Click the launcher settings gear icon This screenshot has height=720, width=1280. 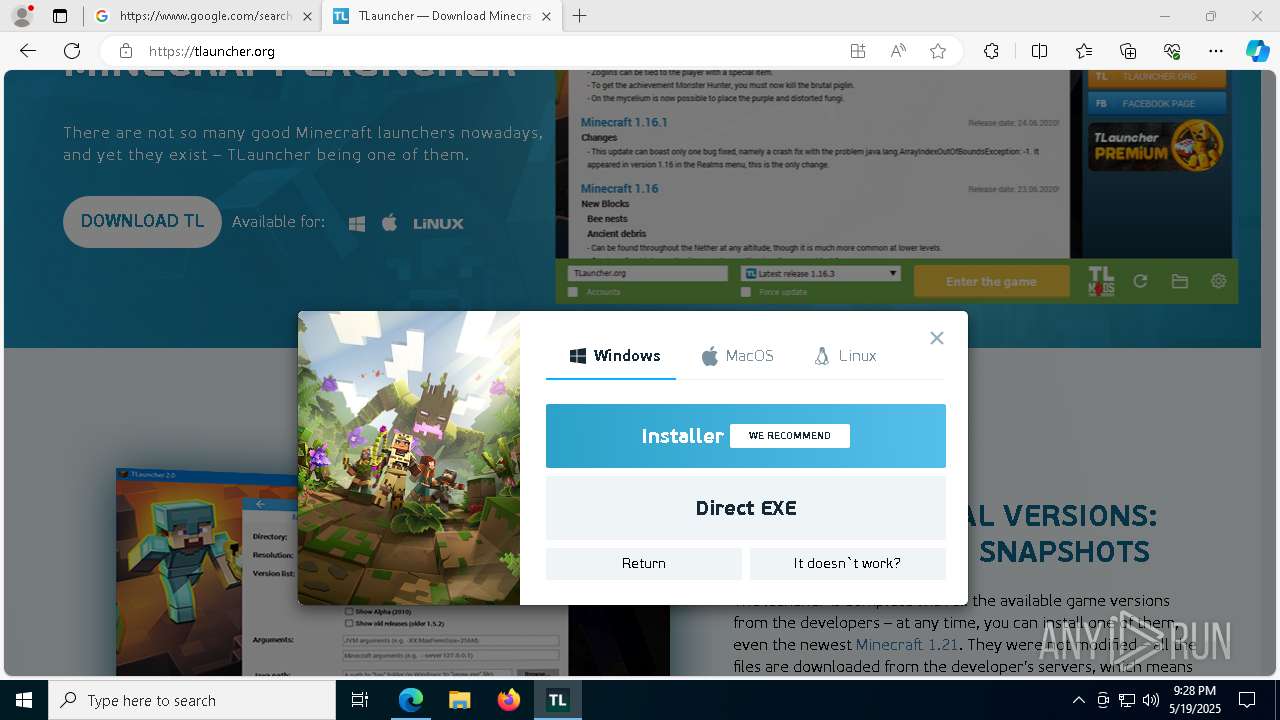pos(1218,282)
